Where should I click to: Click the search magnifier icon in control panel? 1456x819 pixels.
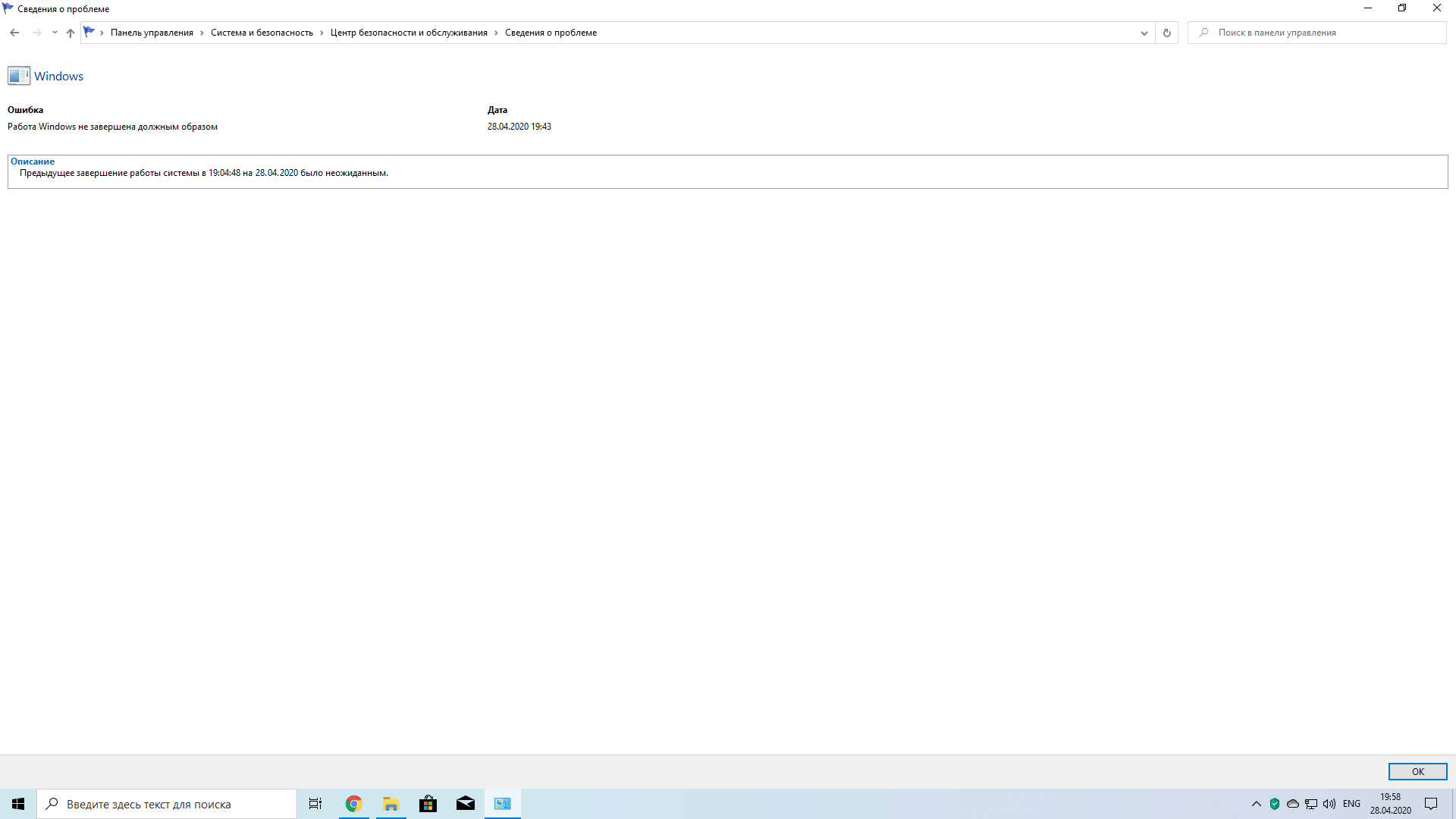point(1203,33)
